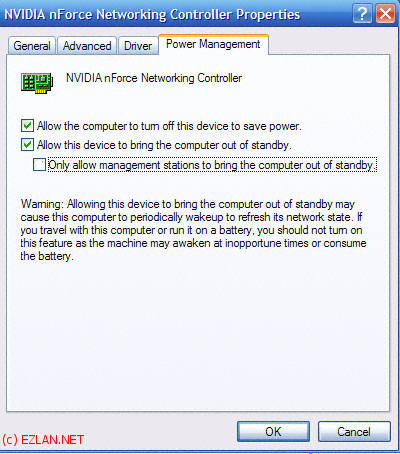Click the EZLAN.NET copyright watermark
Viewport: 400px width, 454px height.
click(x=43, y=440)
